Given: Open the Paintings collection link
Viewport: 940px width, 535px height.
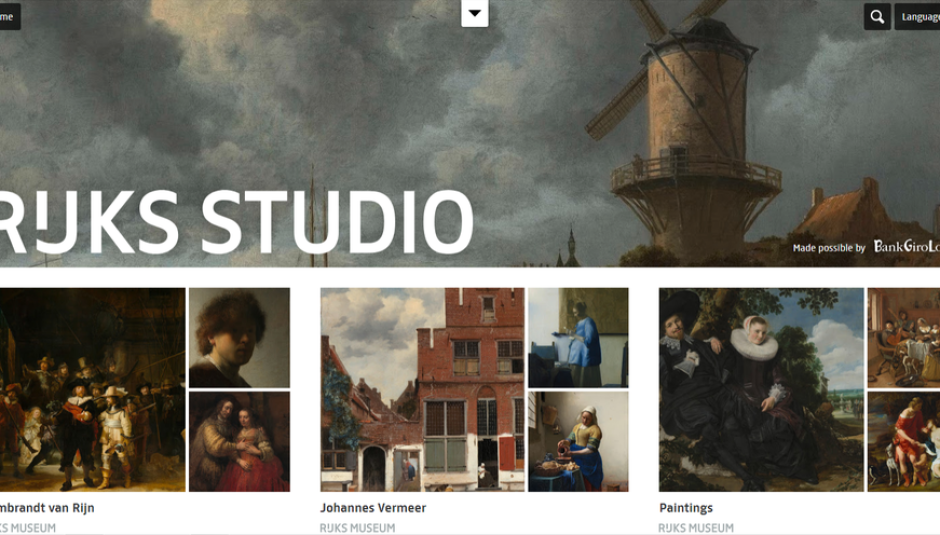Looking at the screenshot, I should [686, 508].
